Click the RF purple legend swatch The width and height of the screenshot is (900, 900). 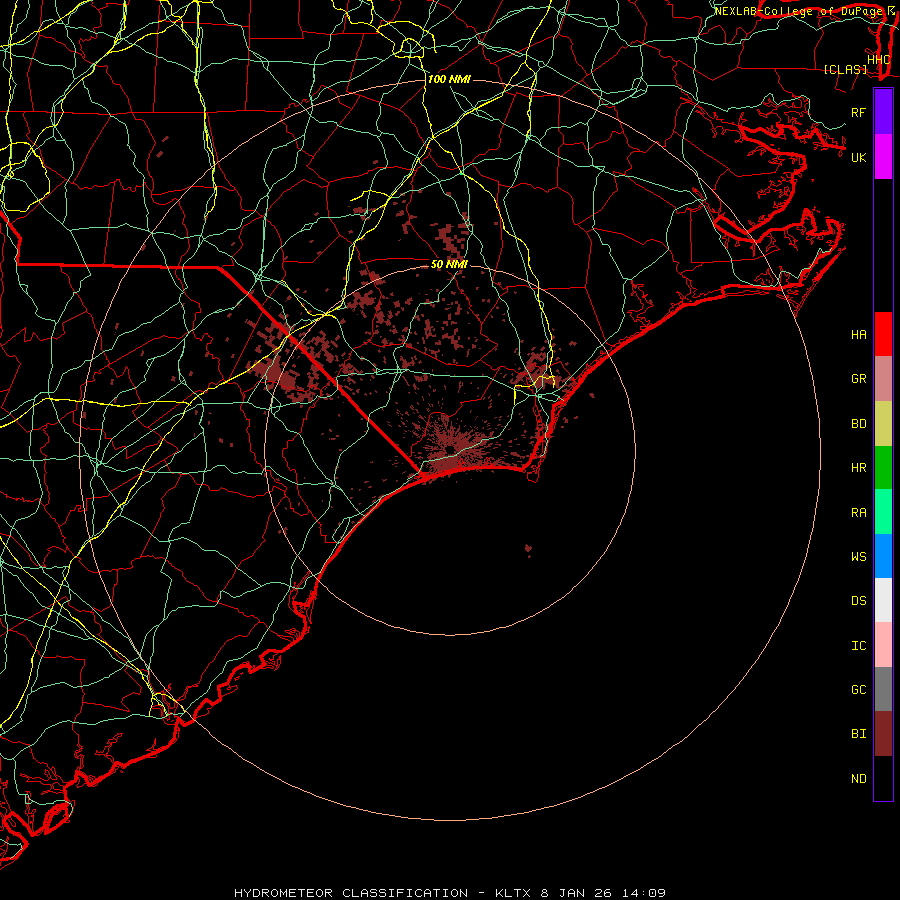[883, 112]
